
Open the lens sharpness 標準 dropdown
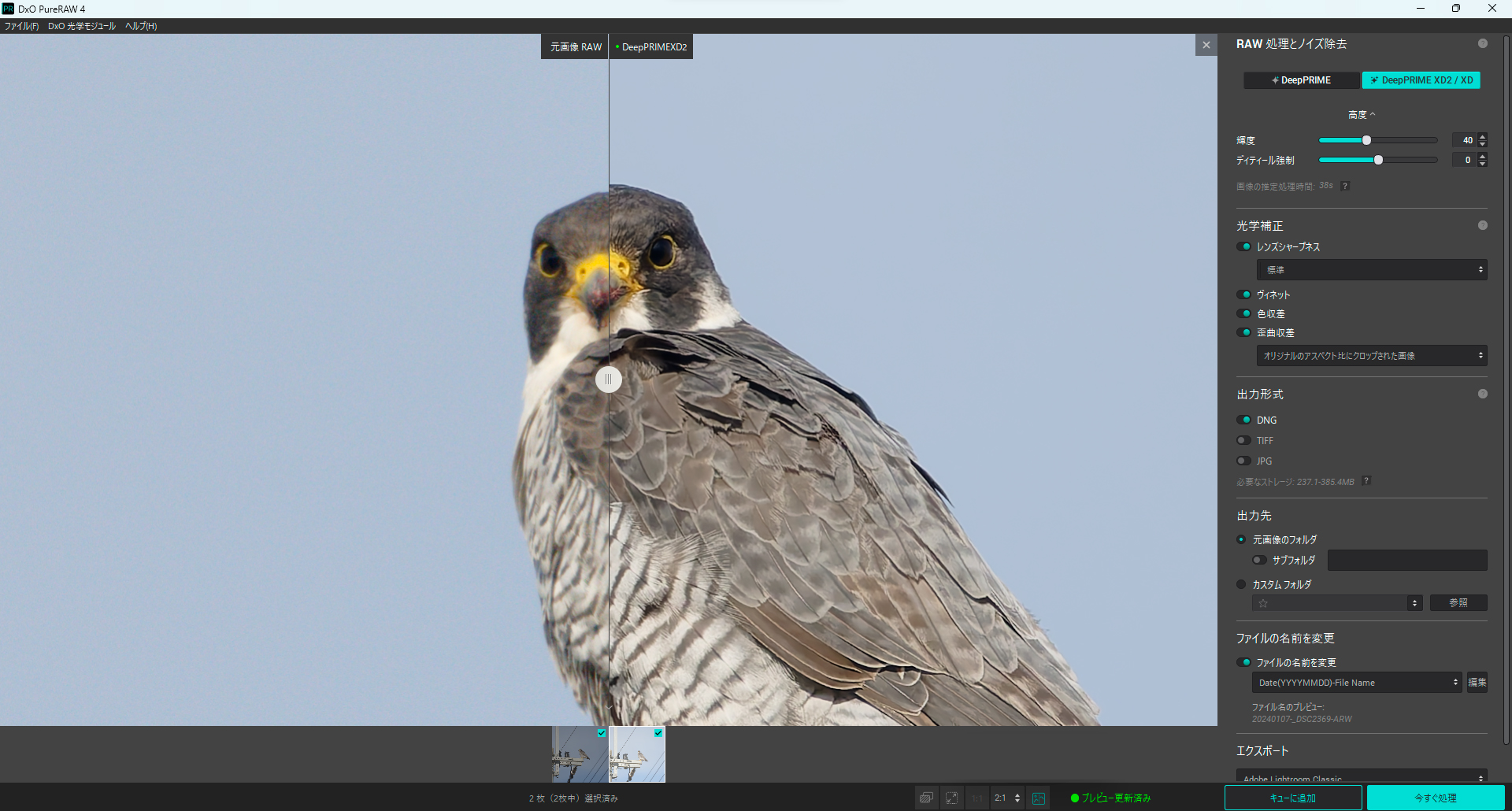(x=1371, y=270)
